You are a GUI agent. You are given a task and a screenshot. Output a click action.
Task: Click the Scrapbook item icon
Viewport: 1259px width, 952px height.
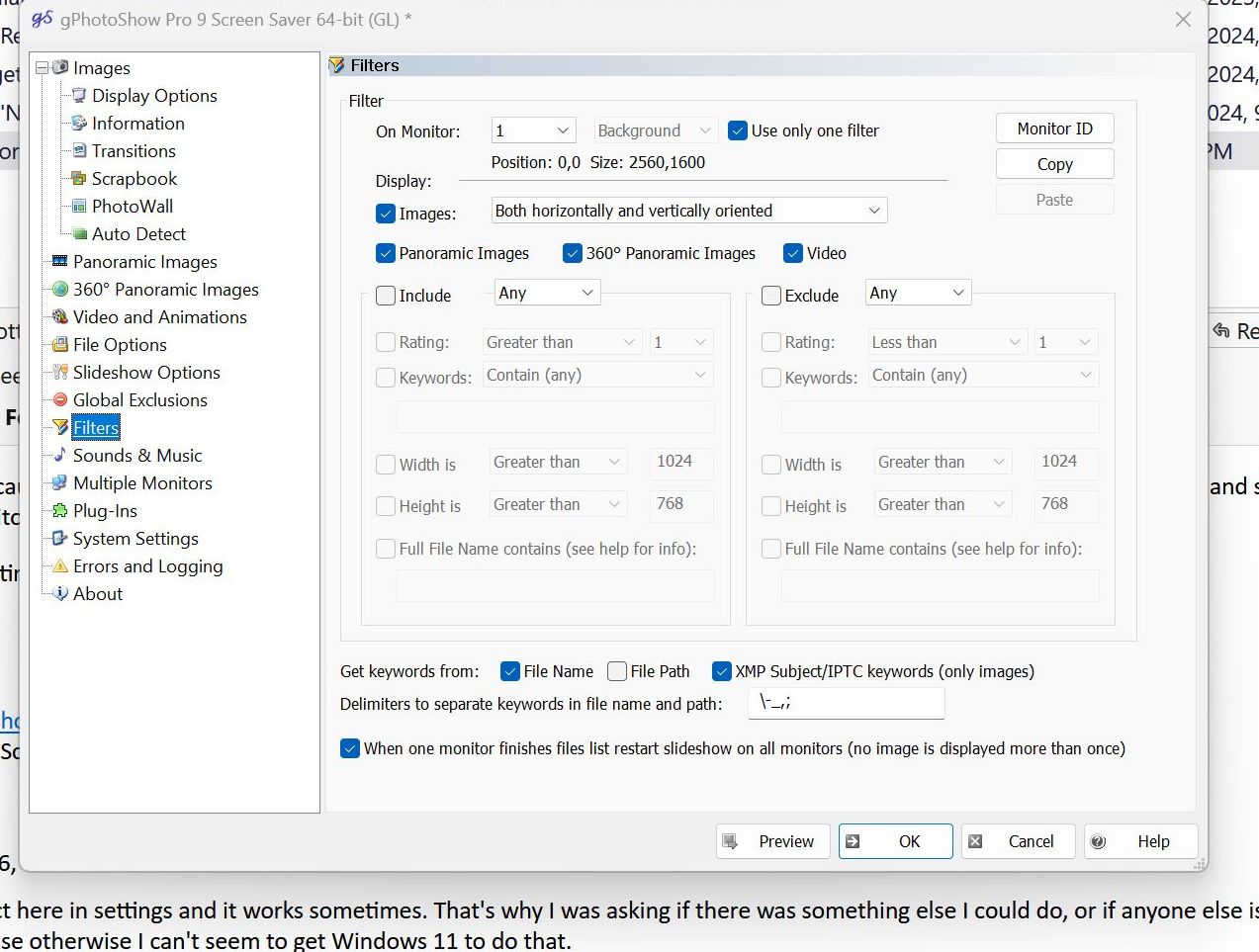(x=80, y=178)
